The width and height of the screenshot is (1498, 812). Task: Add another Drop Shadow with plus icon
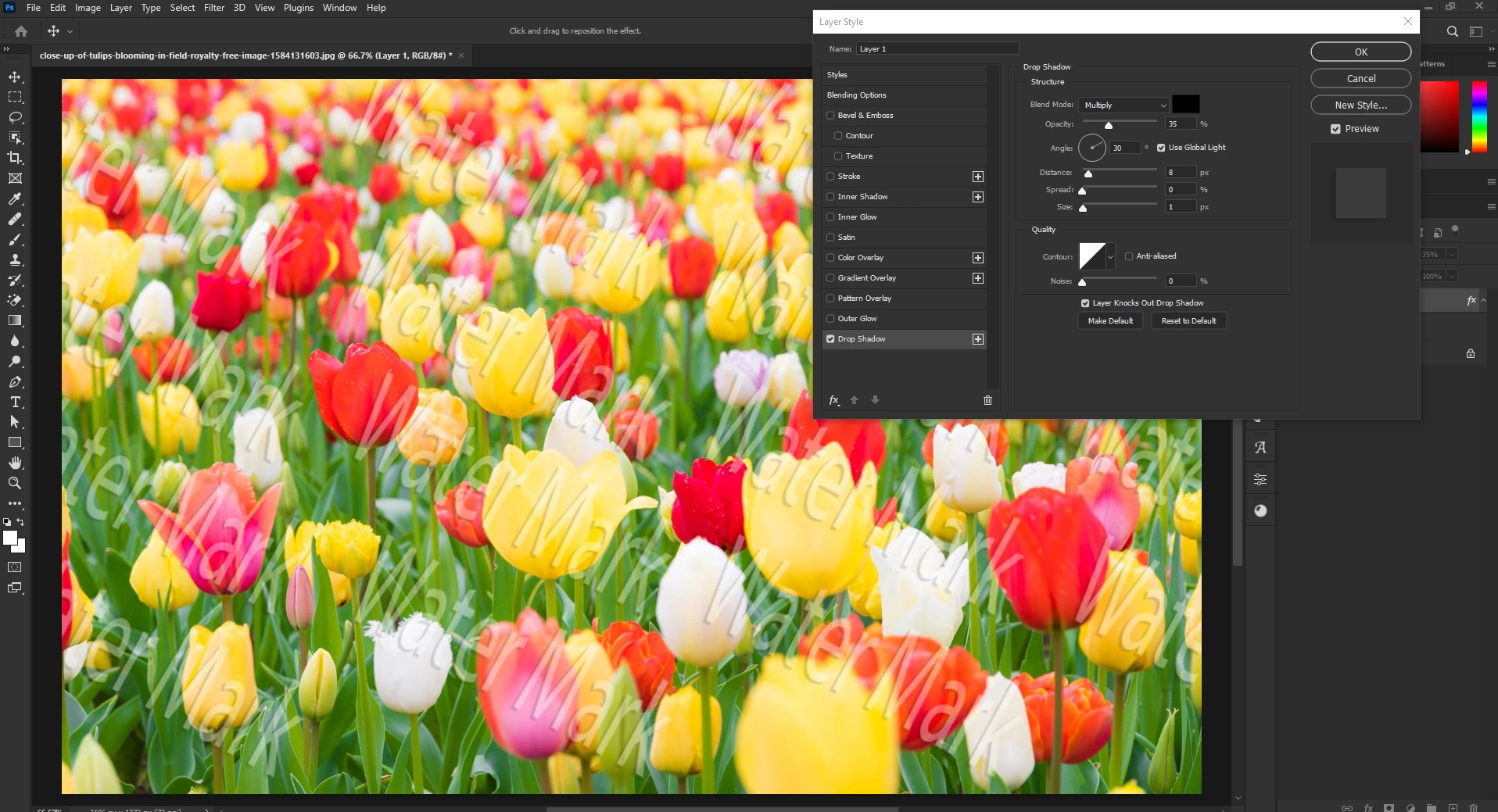978,339
